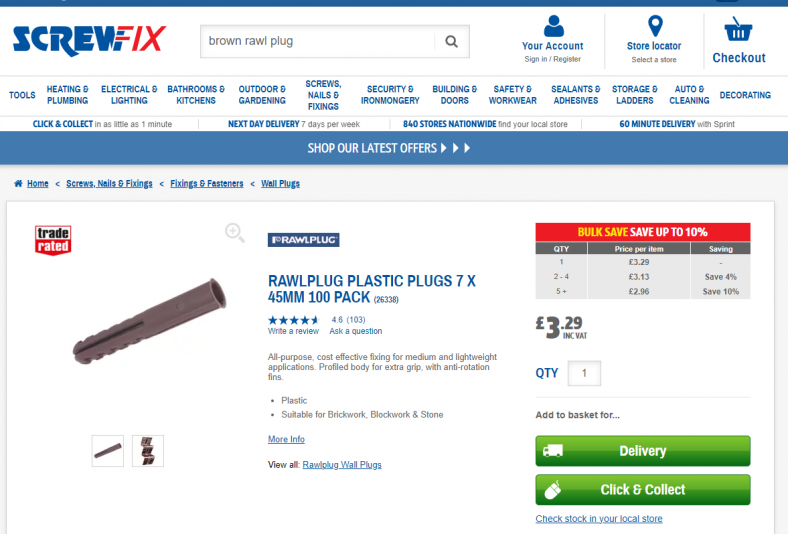Open Tools menu category
Image resolution: width=788 pixels, height=534 pixels.
22,95
